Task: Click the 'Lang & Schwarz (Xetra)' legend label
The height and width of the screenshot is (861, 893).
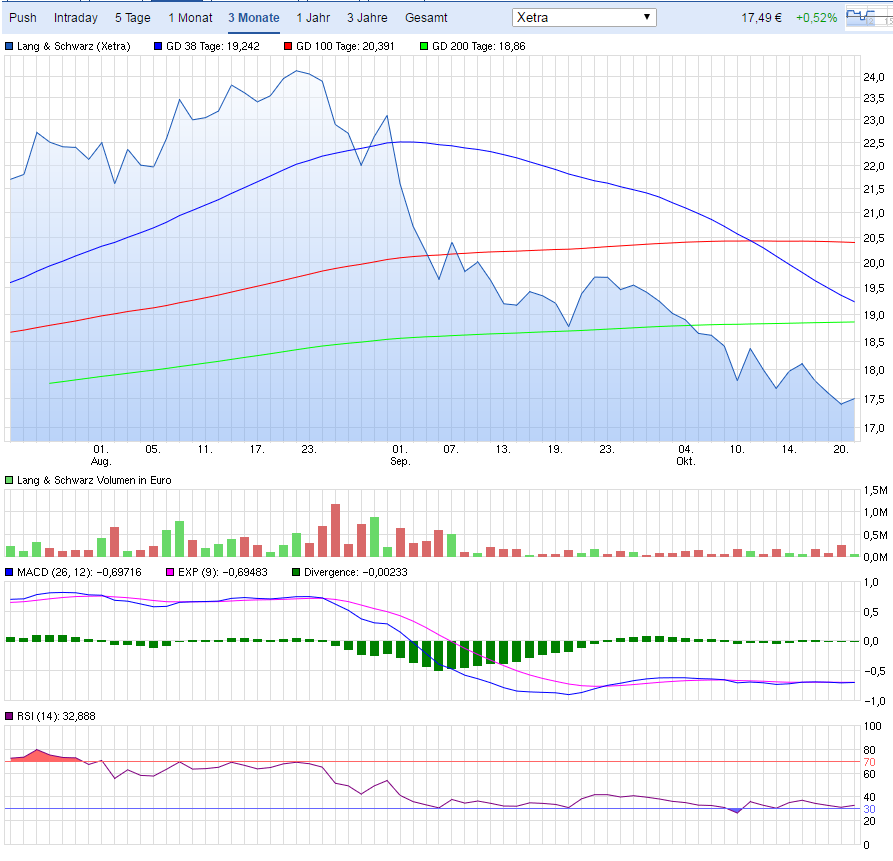Action: tap(73, 46)
